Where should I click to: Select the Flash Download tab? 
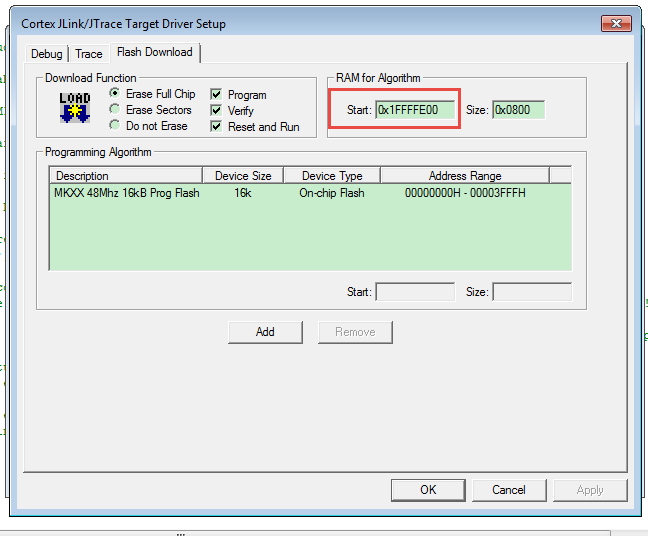pos(155,52)
